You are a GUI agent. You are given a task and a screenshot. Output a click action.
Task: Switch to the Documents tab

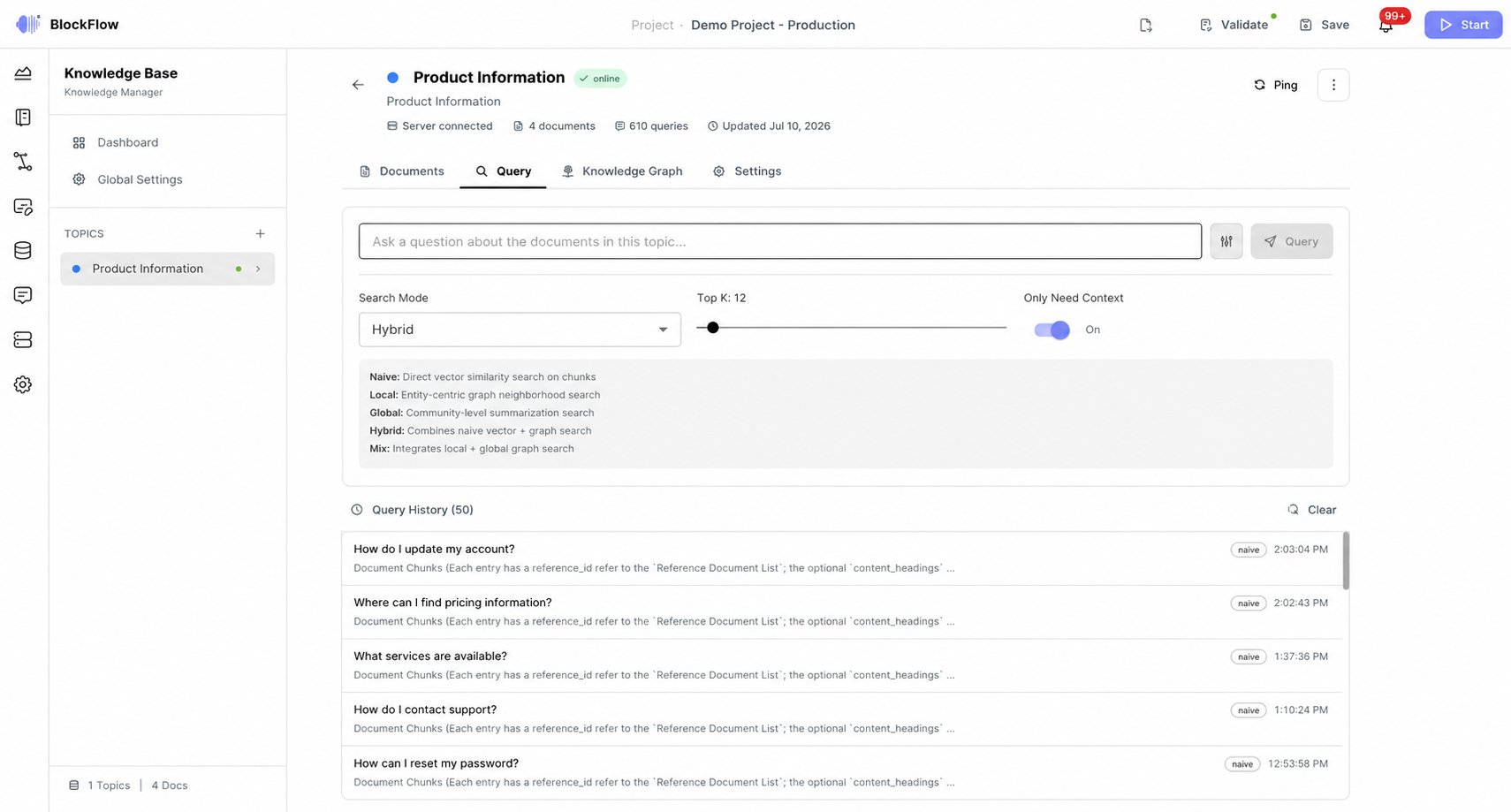[x=402, y=171]
